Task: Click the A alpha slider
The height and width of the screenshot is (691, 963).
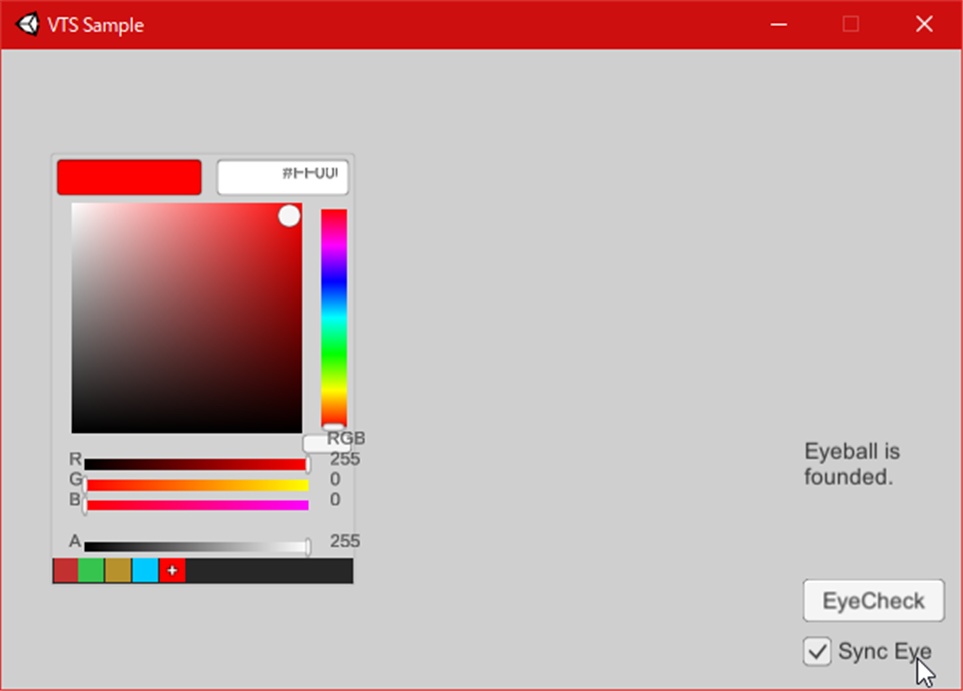Action: tap(197, 547)
